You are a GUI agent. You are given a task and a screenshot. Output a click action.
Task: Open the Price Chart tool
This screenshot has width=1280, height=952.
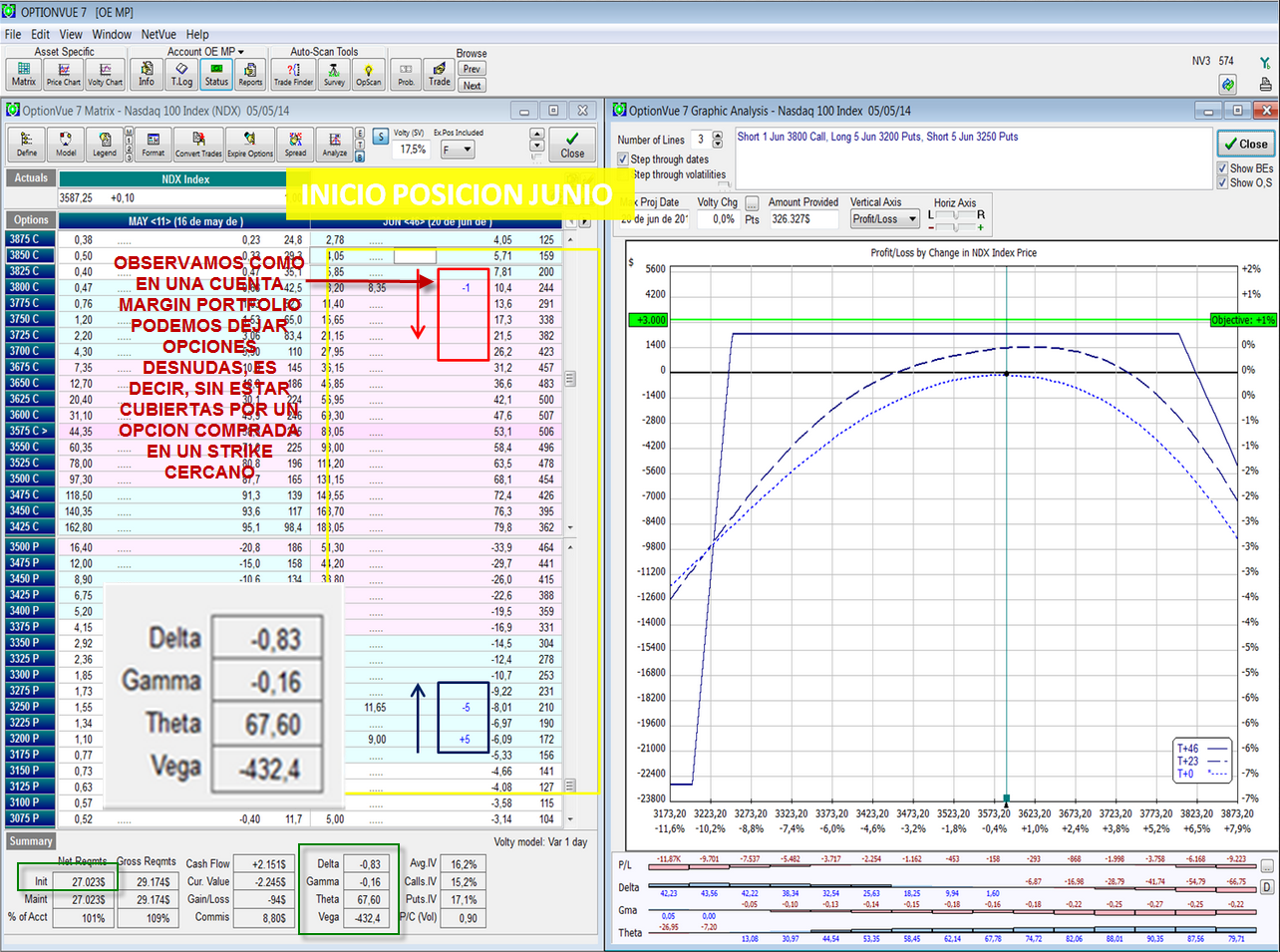coord(63,74)
